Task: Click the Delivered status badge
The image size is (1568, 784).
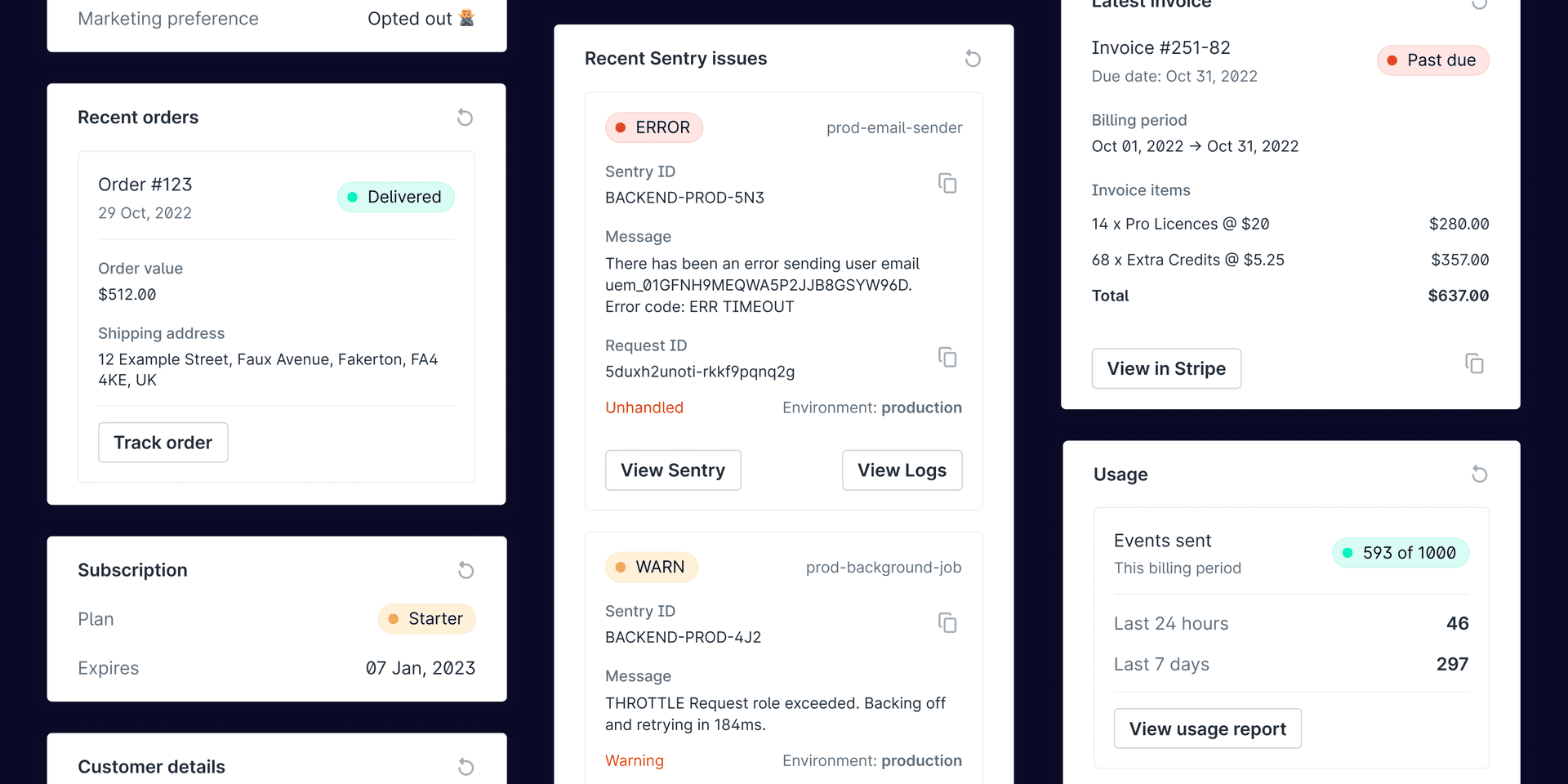Action: (x=395, y=197)
